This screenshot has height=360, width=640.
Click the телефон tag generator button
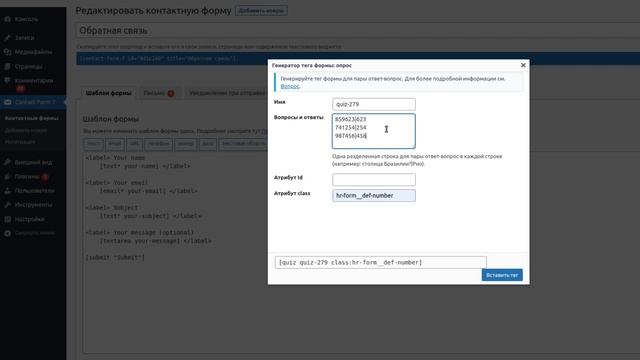click(x=158, y=144)
